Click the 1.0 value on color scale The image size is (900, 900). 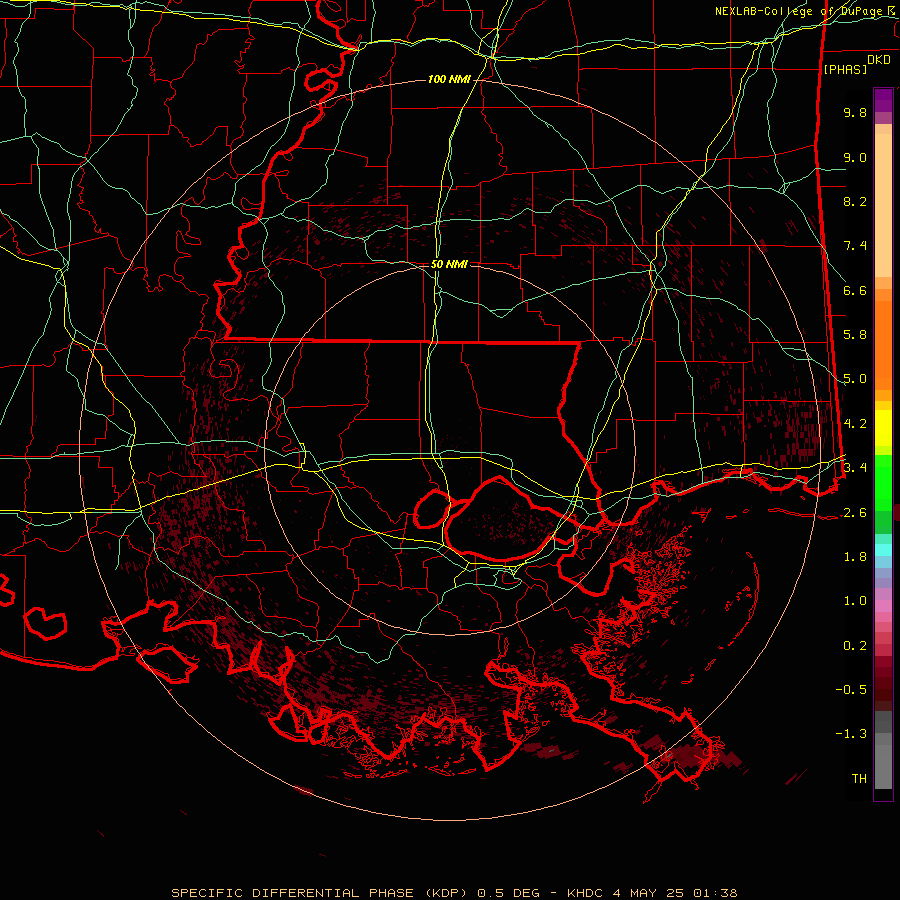(855, 601)
